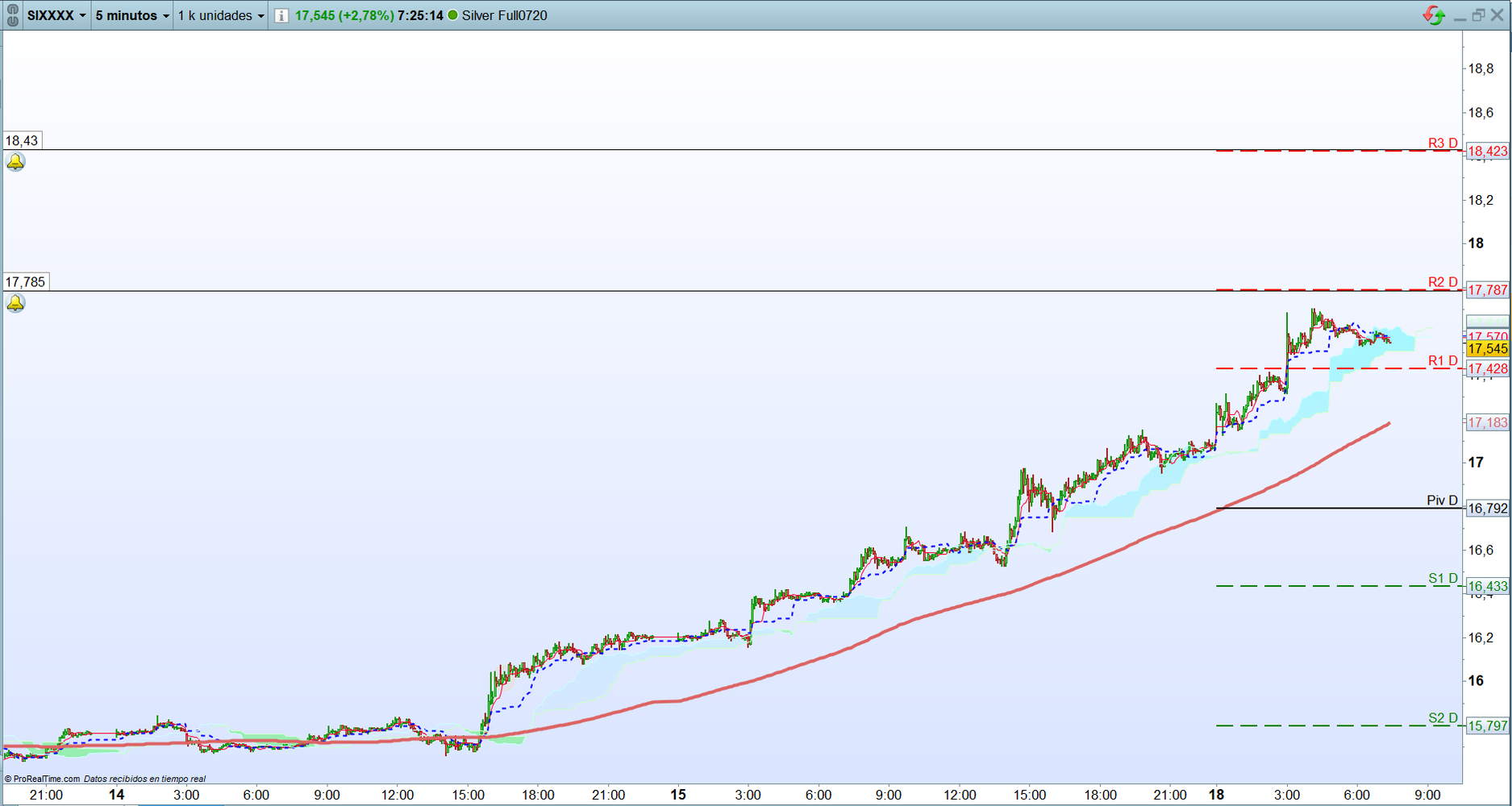Click the date label 14 on time axis
The image size is (1512, 806).
click(x=116, y=795)
